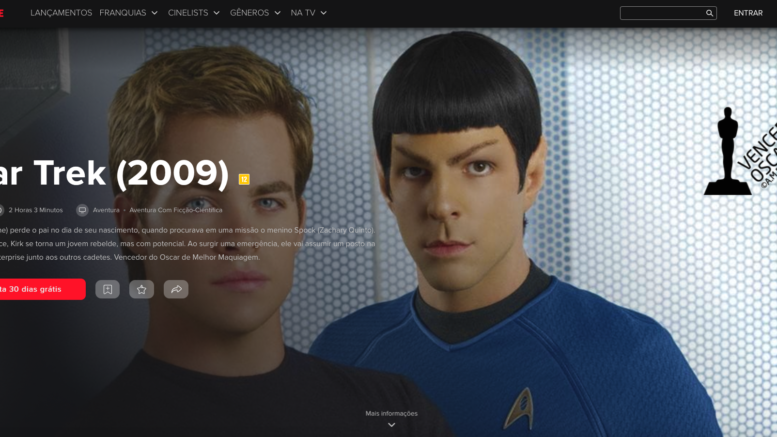The image size is (777, 437).
Task: Click the age rating 12 badge
Action: point(244,179)
